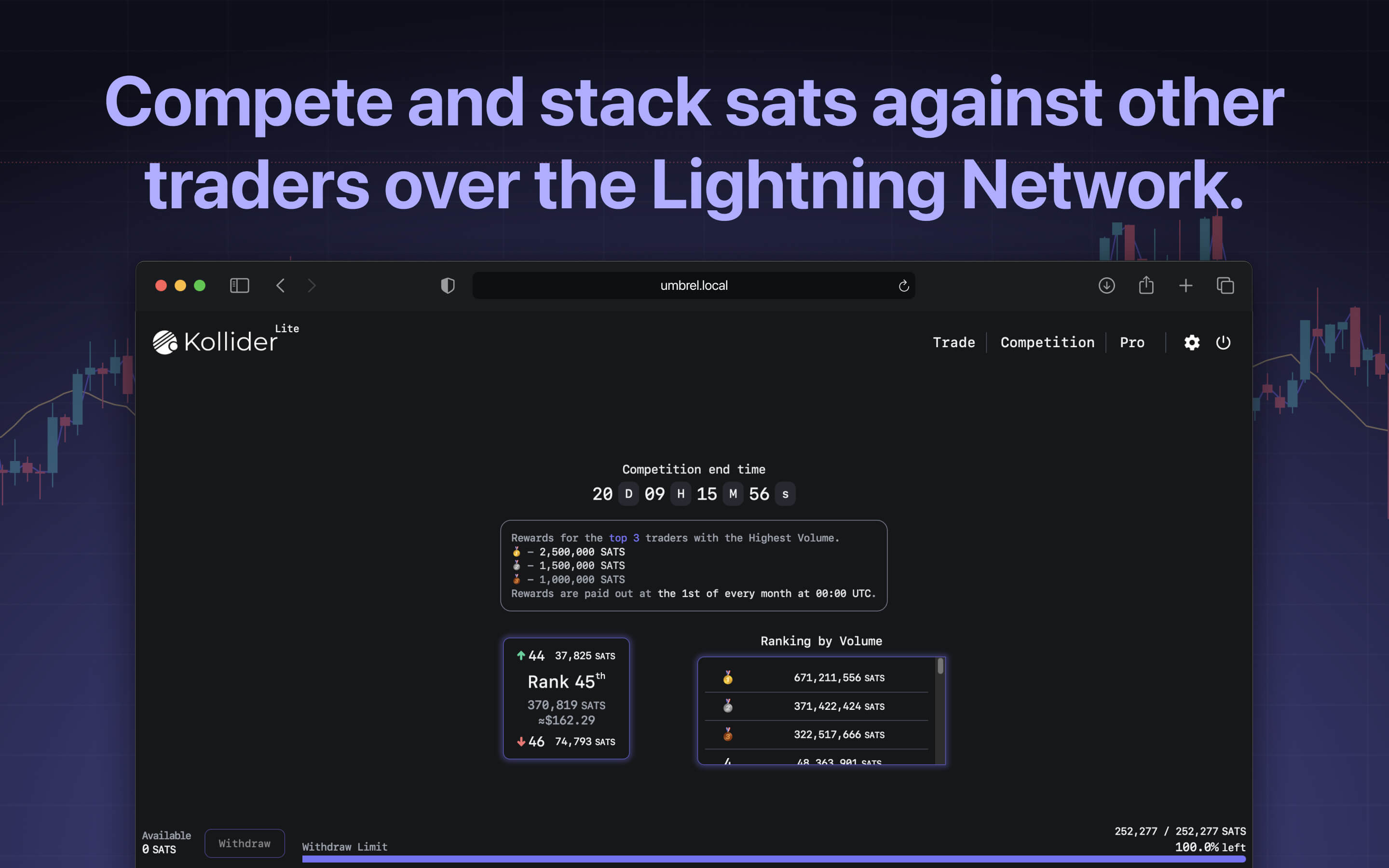Image resolution: width=1389 pixels, height=868 pixels.
Task: Click the Kollider logo
Action: click(x=215, y=342)
